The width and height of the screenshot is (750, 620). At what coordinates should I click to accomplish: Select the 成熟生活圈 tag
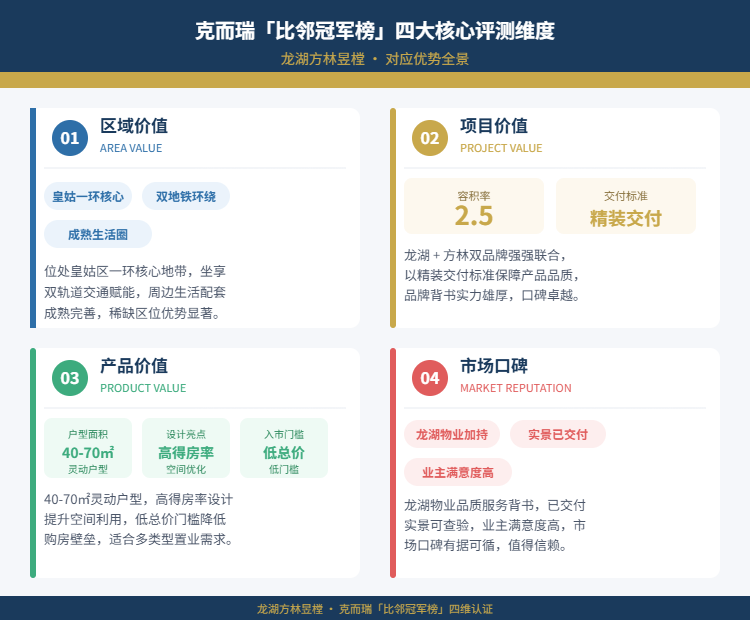tap(98, 234)
